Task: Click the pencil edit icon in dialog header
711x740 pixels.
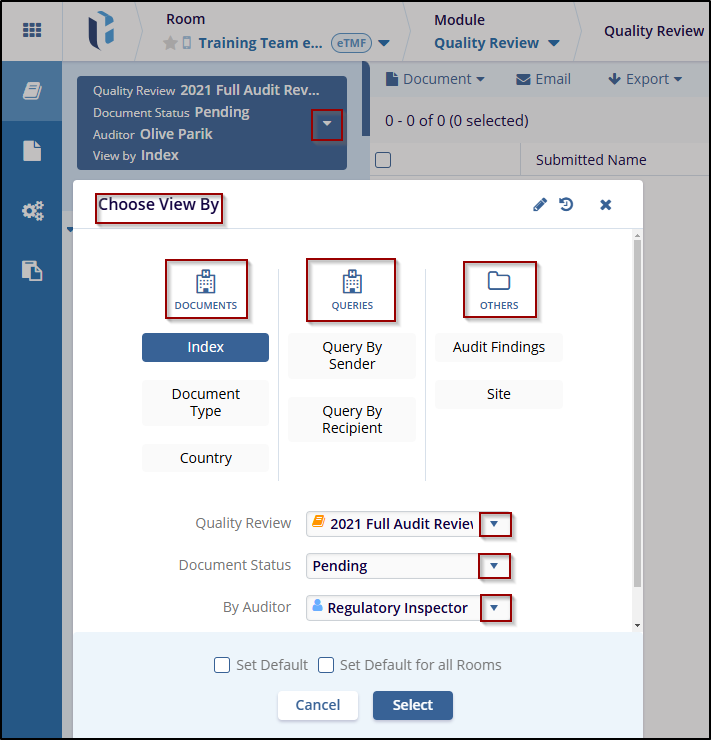Action: pos(540,205)
